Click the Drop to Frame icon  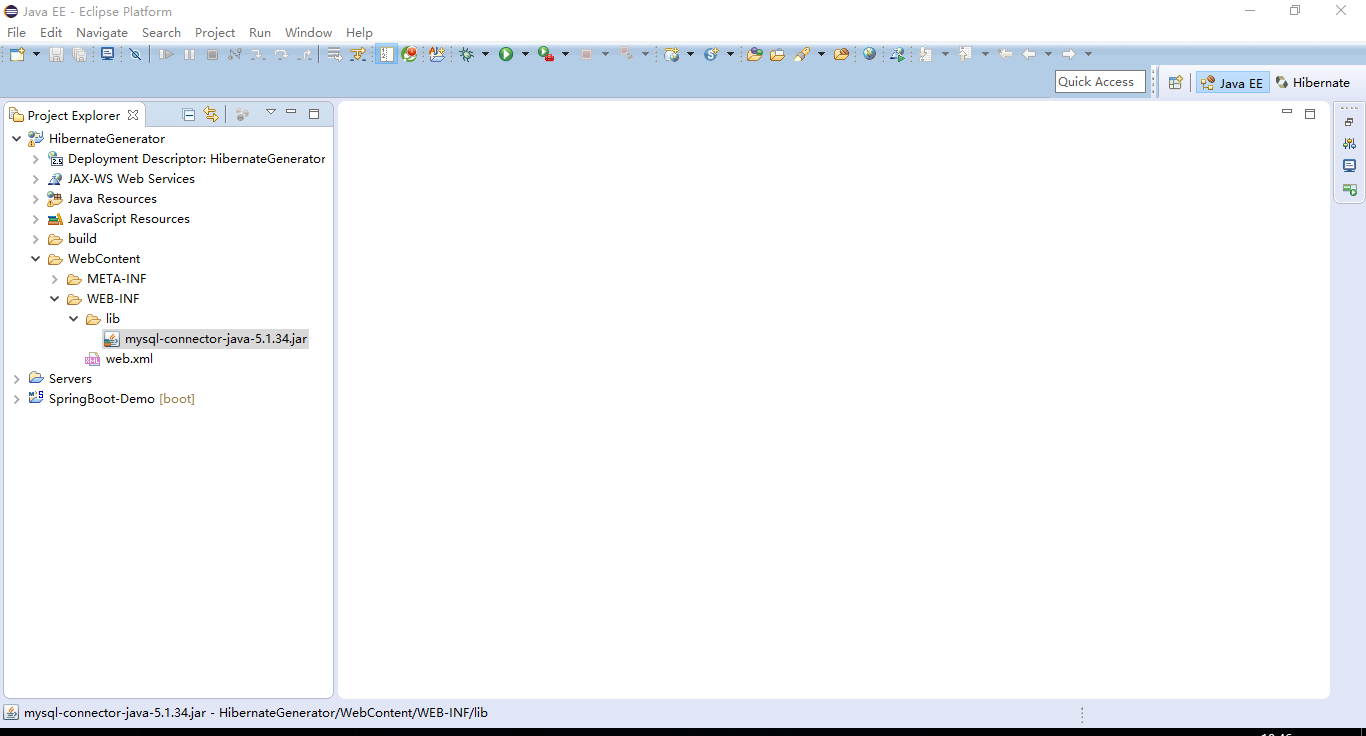335,54
